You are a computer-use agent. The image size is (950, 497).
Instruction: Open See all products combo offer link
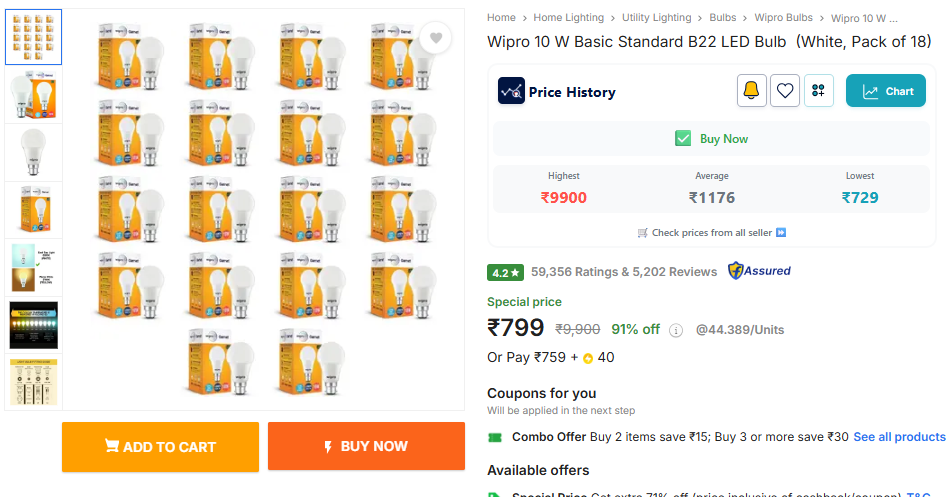(x=898, y=437)
